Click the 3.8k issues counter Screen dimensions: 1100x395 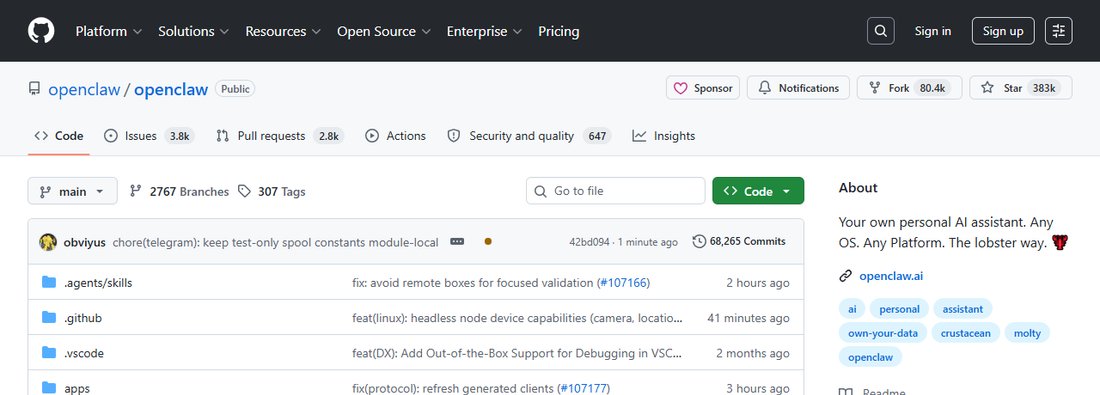pos(179,135)
